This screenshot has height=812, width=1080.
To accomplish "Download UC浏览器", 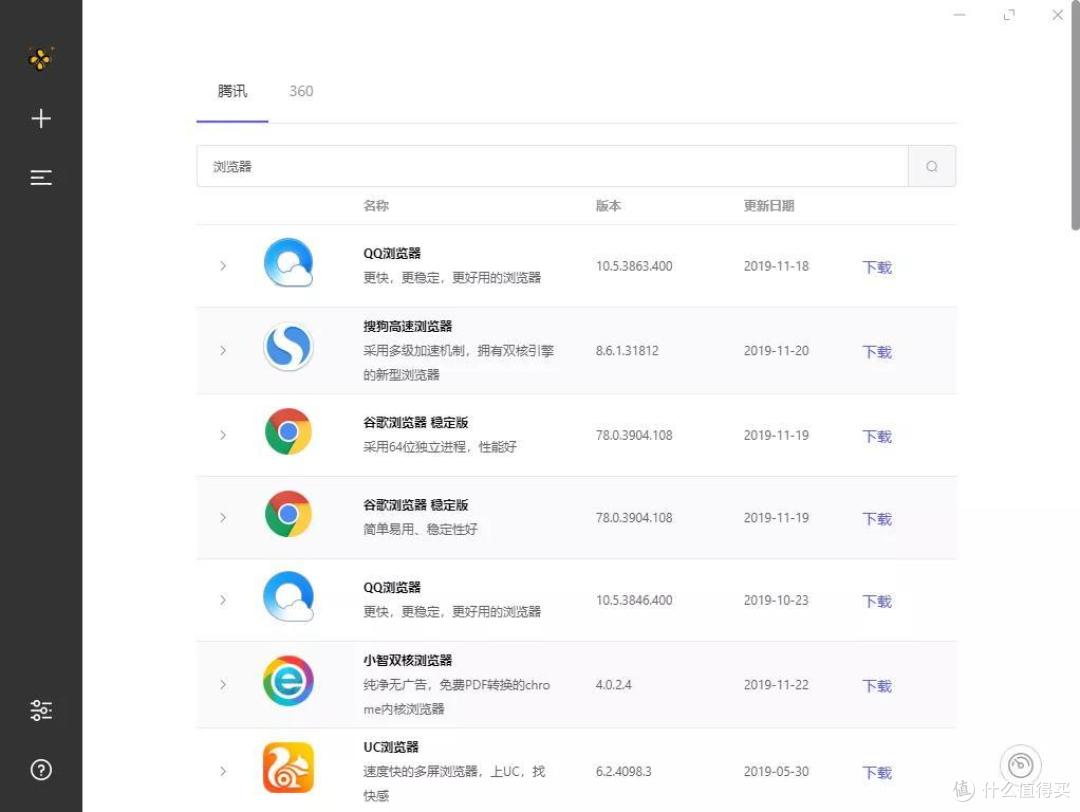I will click(877, 773).
